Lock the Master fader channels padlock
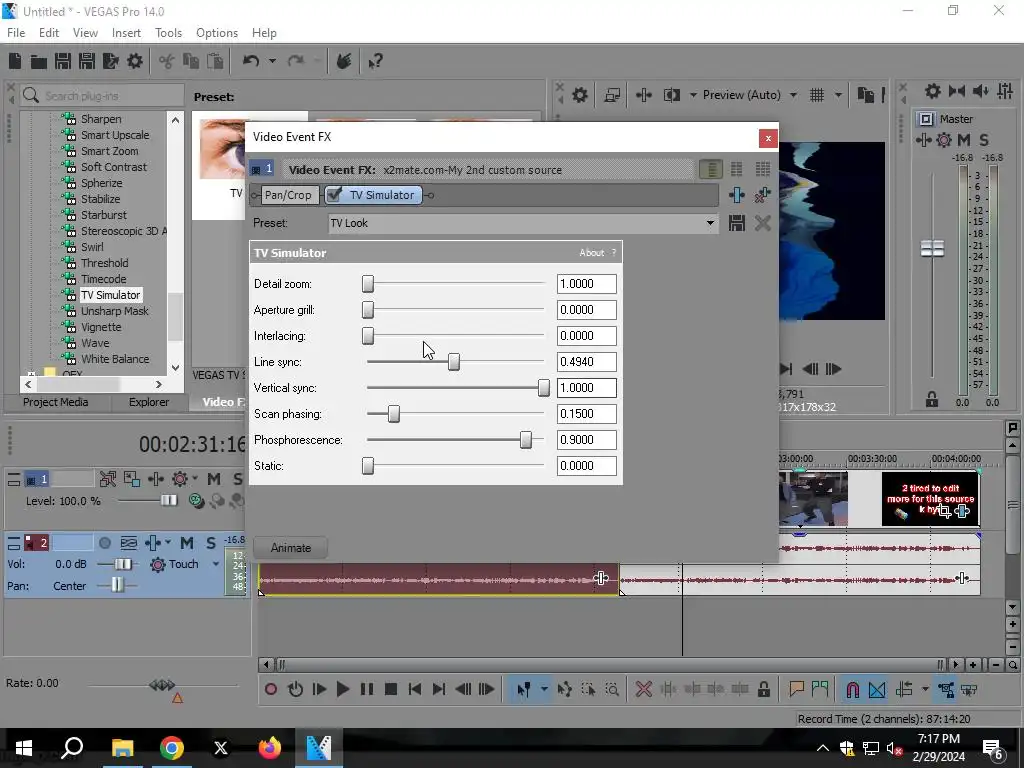 point(932,400)
